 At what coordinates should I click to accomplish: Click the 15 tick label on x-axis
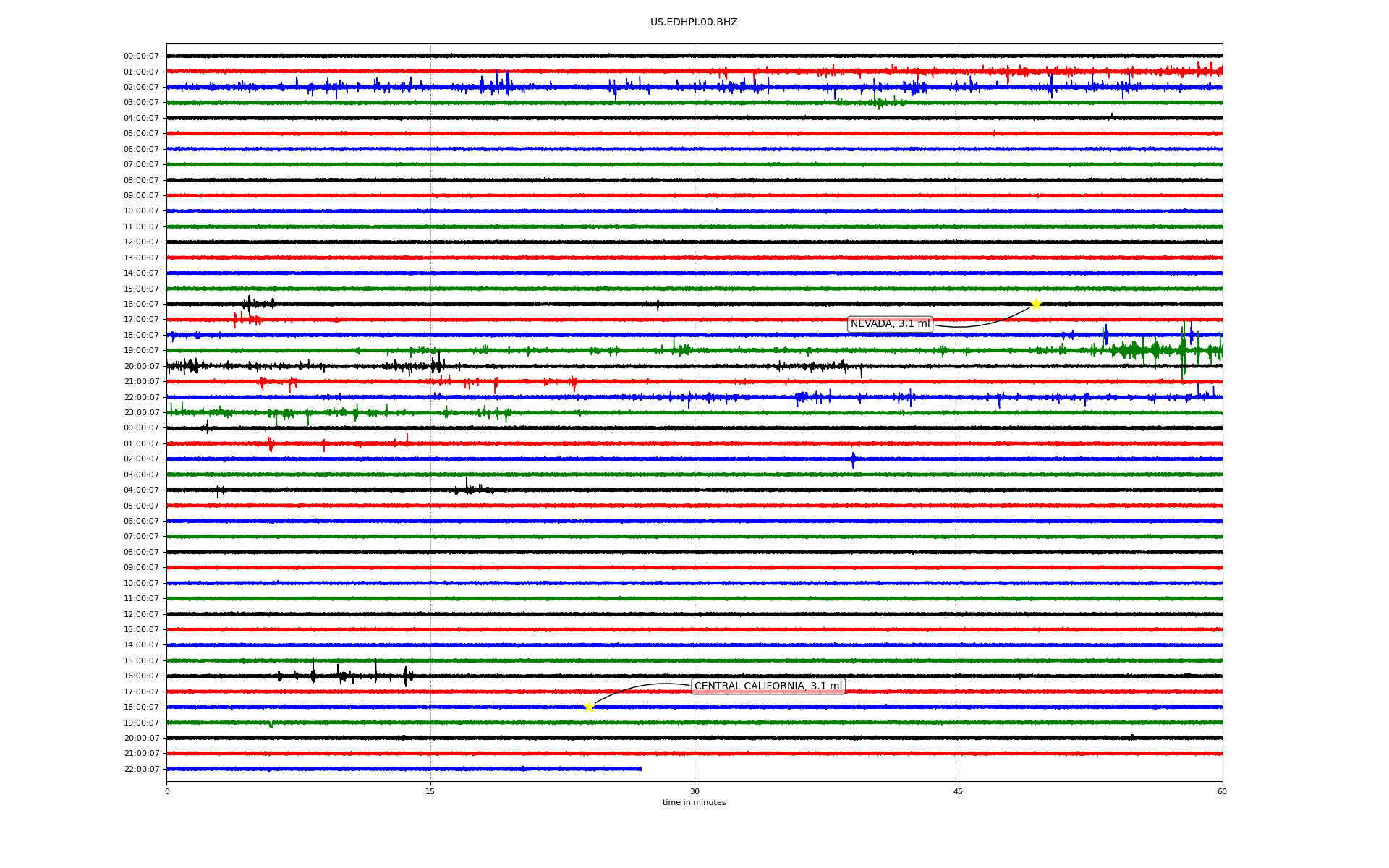(x=430, y=791)
